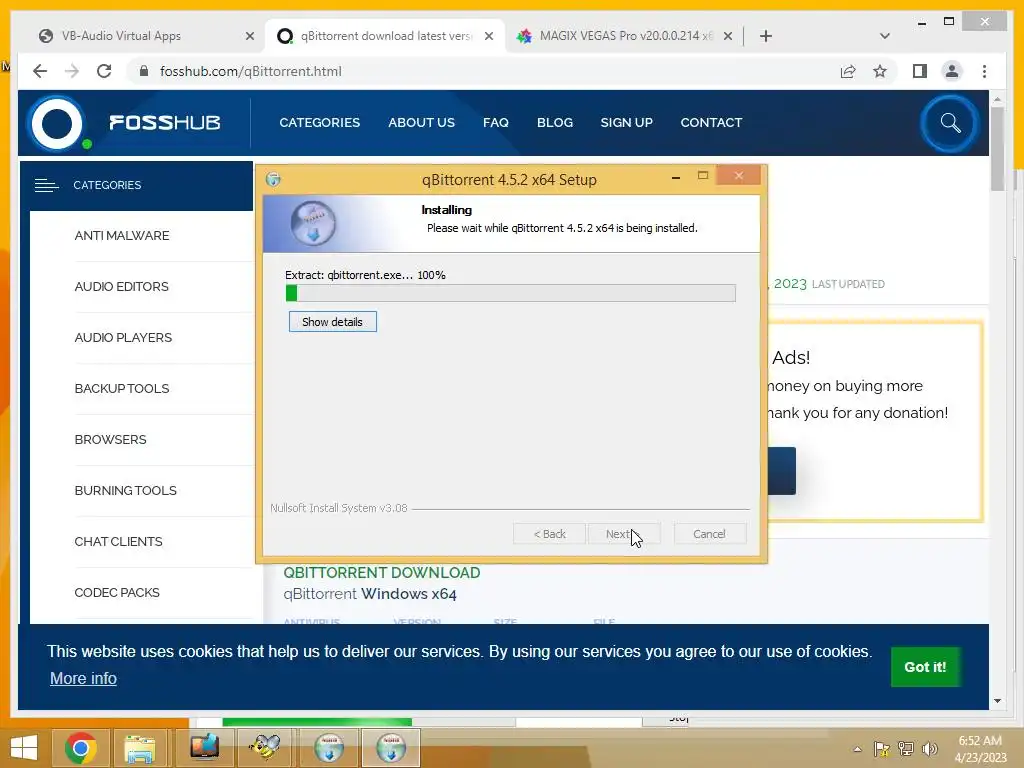This screenshot has width=1024, height=768.
Task: Go to the BLOG page
Action: (554, 123)
